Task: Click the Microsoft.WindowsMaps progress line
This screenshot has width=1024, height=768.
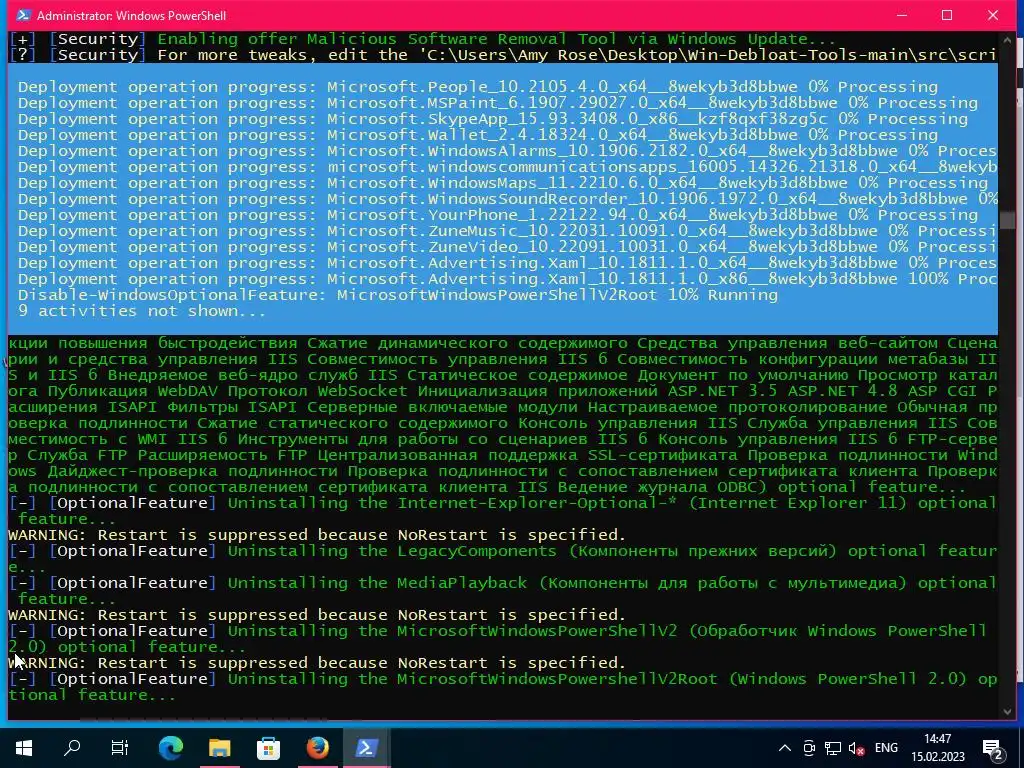Action: [x=502, y=183]
